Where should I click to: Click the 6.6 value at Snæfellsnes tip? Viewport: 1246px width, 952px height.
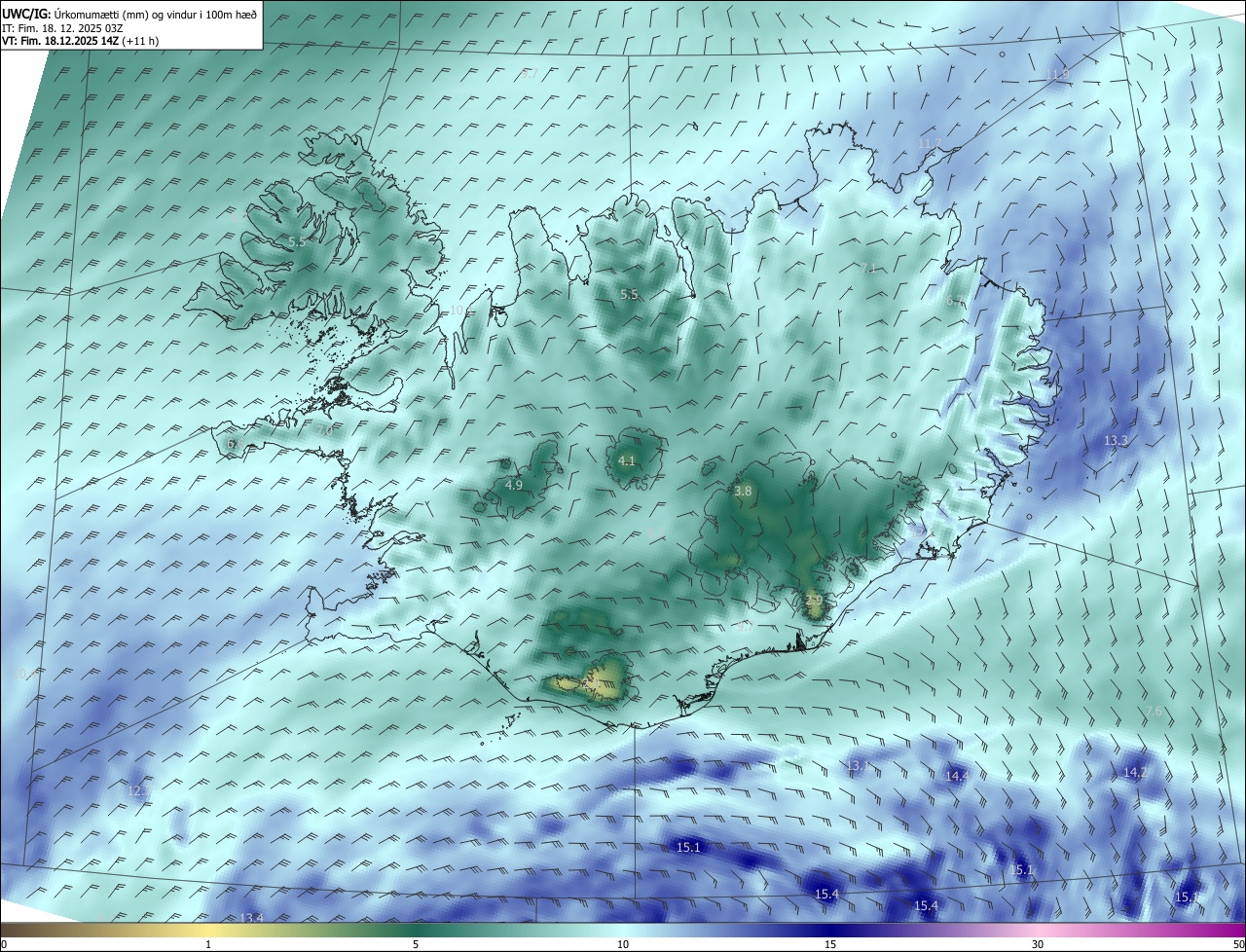click(235, 444)
